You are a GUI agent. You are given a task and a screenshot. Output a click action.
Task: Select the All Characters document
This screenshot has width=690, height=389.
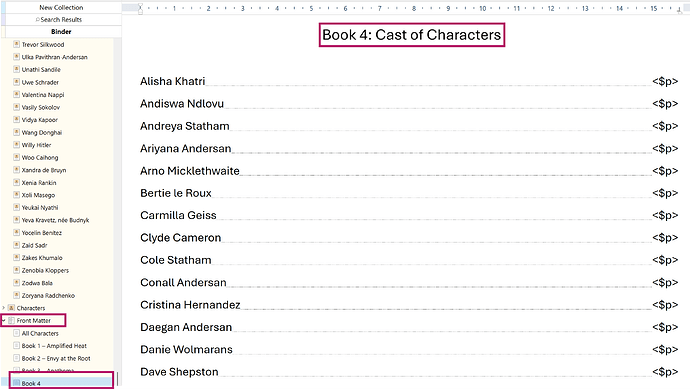click(40, 333)
